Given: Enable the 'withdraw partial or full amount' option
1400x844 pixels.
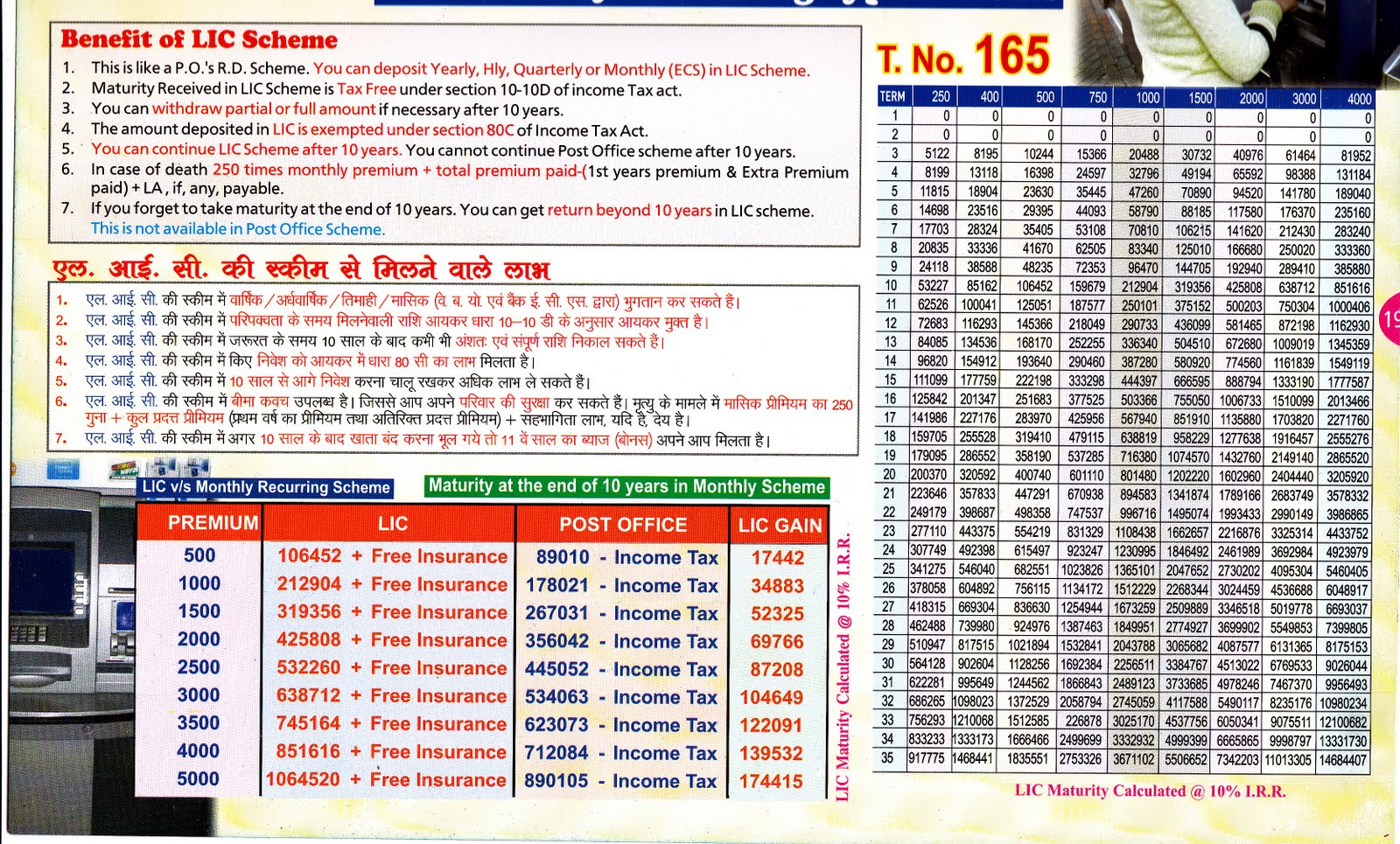Looking at the screenshot, I should click(x=262, y=110).
